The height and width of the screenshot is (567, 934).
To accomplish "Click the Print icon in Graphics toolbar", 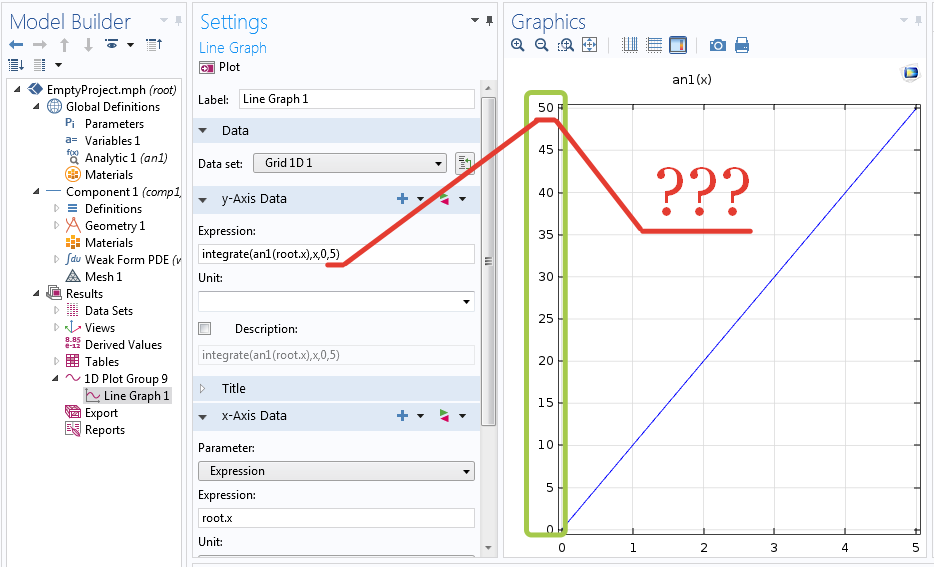I will 742,45.
